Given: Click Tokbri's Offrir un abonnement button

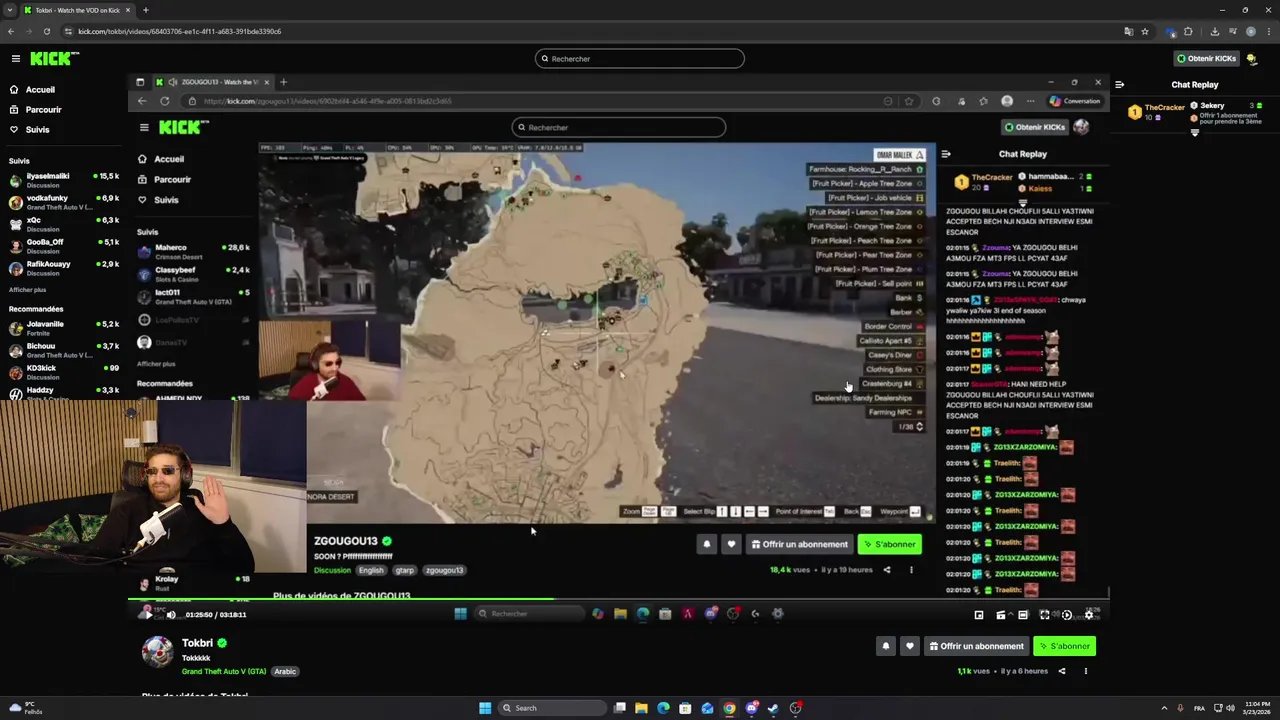Looking at the screenshot, I should pyautogui.click(x=976, y=646).
